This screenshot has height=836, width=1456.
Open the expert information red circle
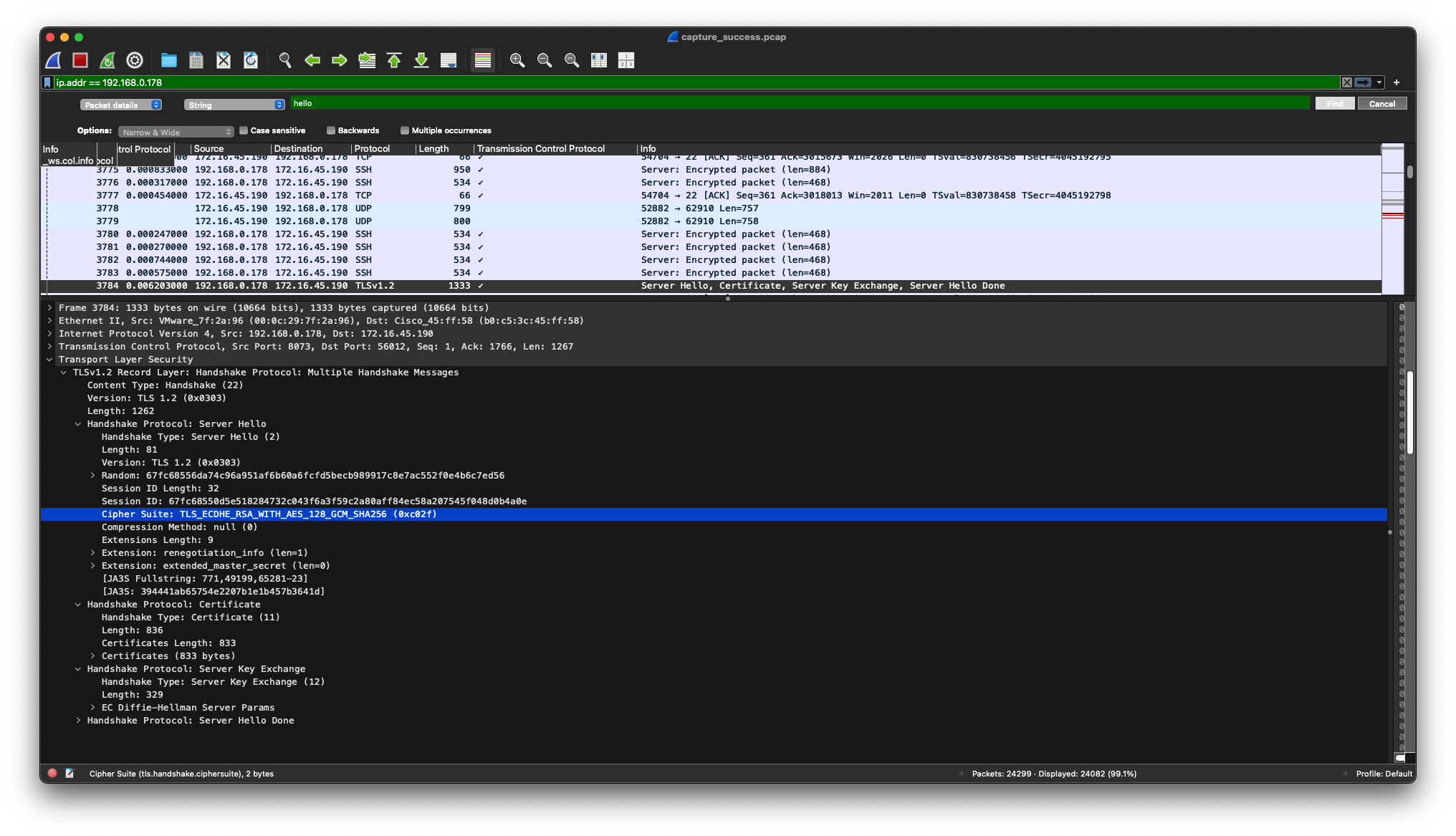52,774
